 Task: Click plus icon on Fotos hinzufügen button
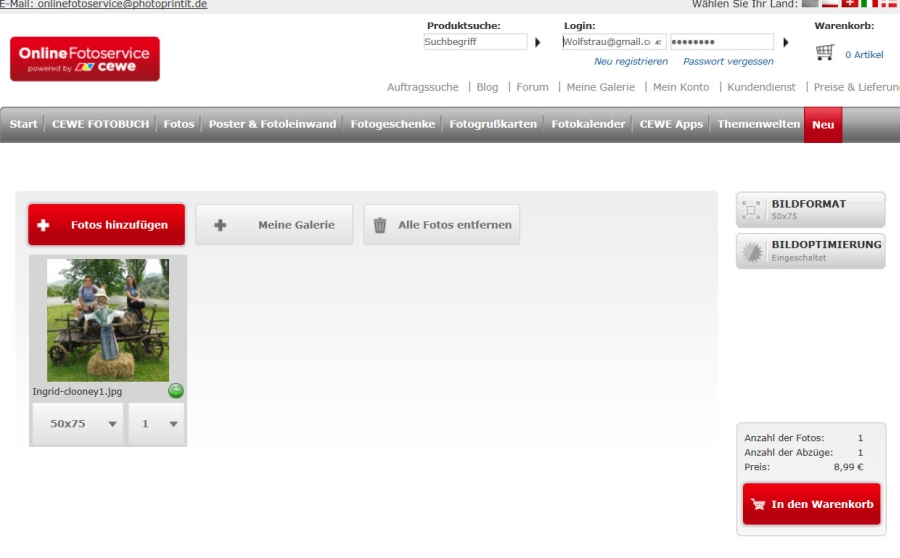(43, 225)
